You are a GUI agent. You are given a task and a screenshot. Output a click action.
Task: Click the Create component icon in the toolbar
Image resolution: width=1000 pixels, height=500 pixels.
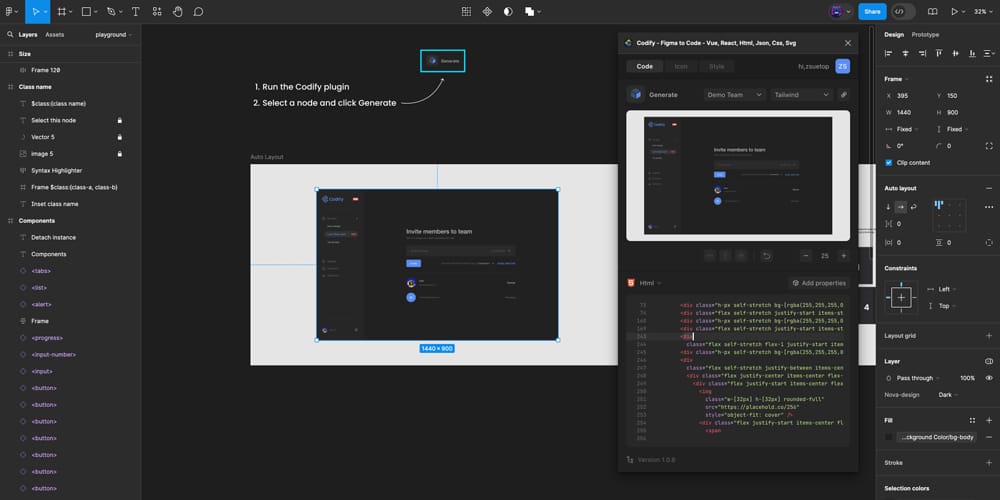(487, 11)
